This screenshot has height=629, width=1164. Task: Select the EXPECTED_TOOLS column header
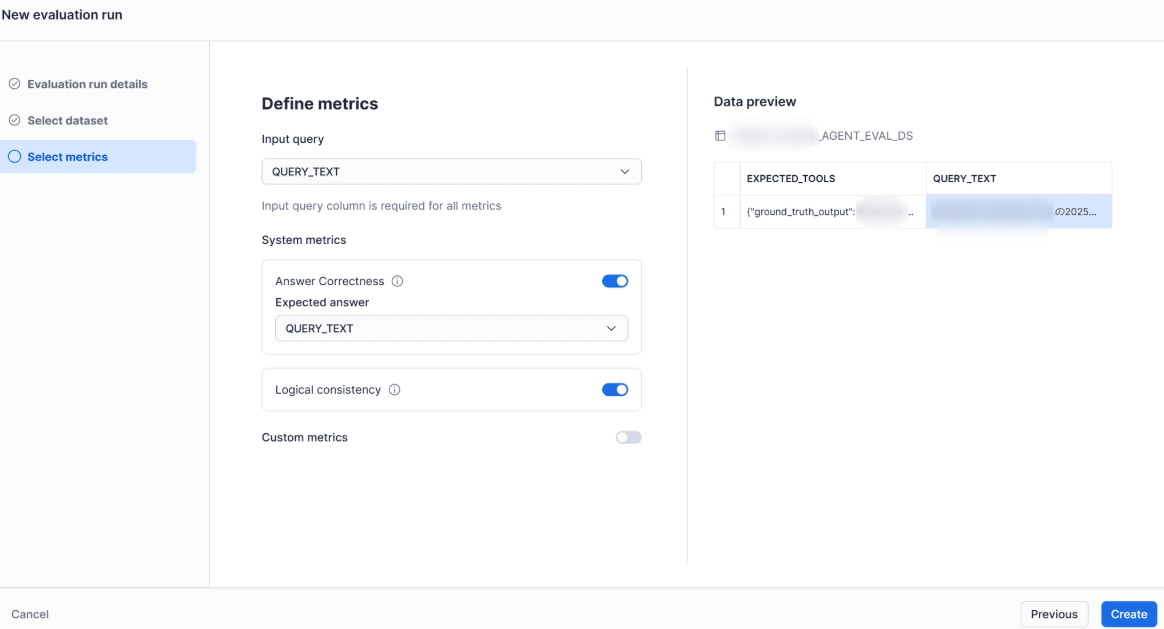point(791,179)
